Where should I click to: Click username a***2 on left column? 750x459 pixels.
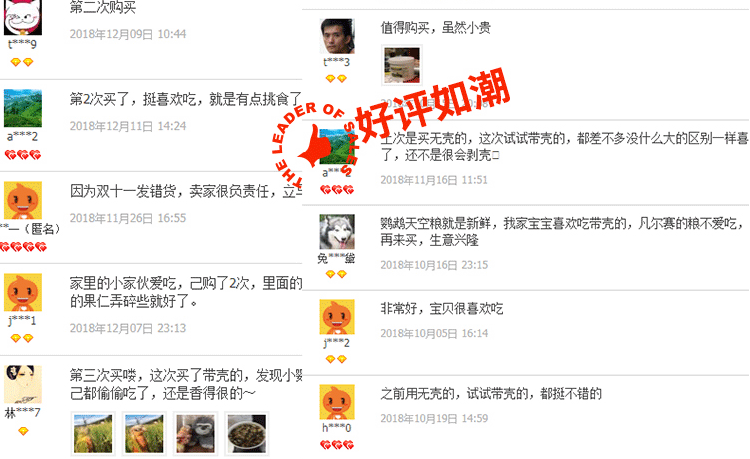point(22,137)
